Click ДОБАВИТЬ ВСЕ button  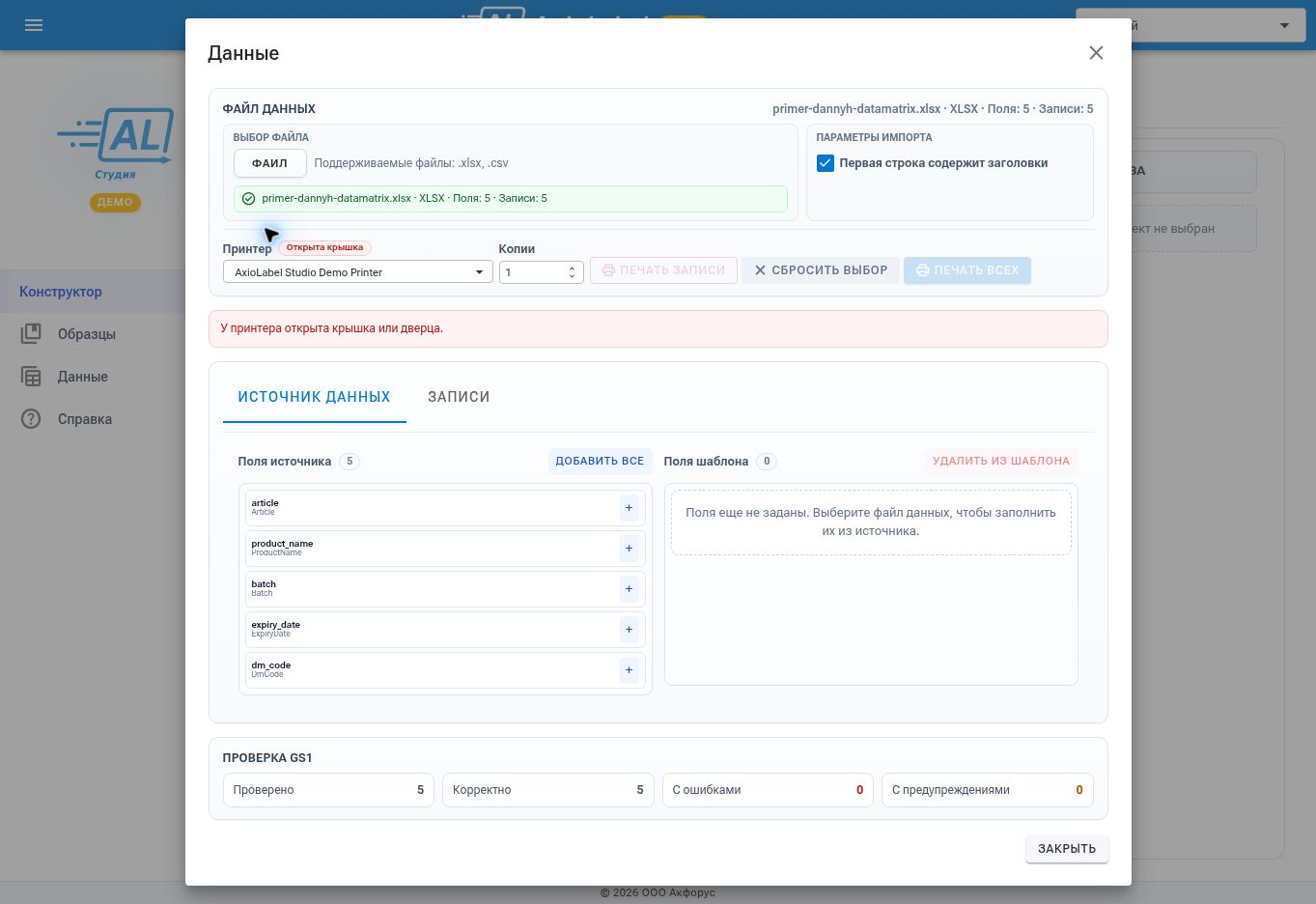tap(600, 462)
